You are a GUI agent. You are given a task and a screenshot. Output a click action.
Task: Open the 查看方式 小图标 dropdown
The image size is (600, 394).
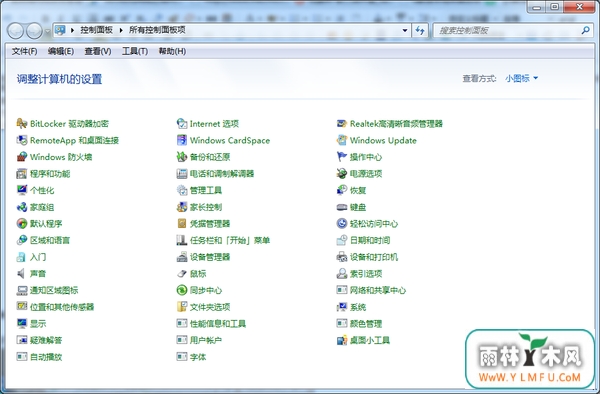tap(522, 78)
